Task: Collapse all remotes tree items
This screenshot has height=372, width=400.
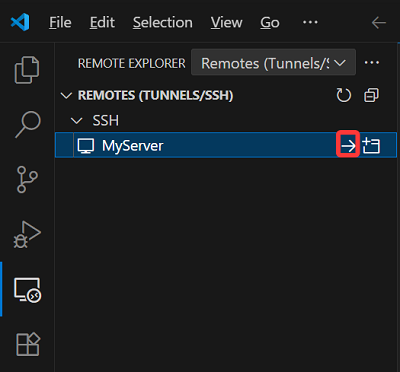Action: click(x=371, y=96)
